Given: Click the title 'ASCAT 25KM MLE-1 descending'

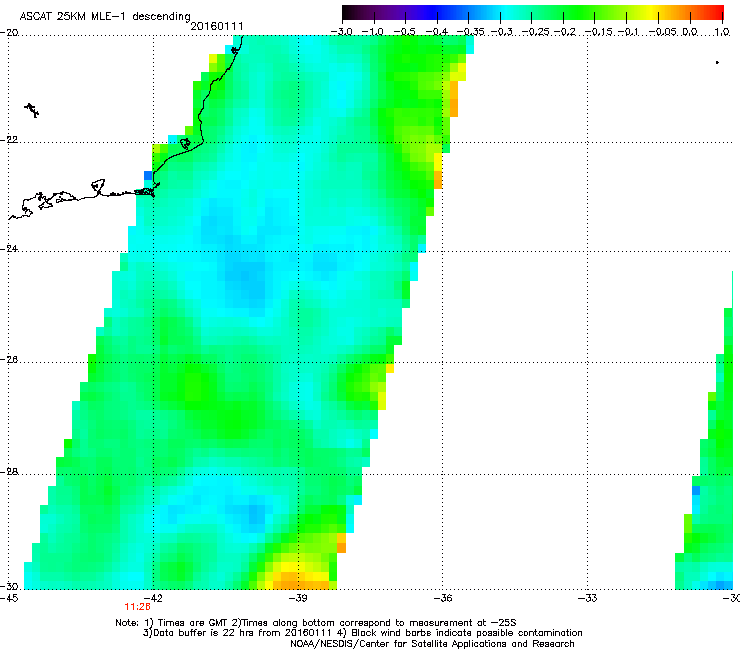Looking at the screenshot, I should 105,16.
